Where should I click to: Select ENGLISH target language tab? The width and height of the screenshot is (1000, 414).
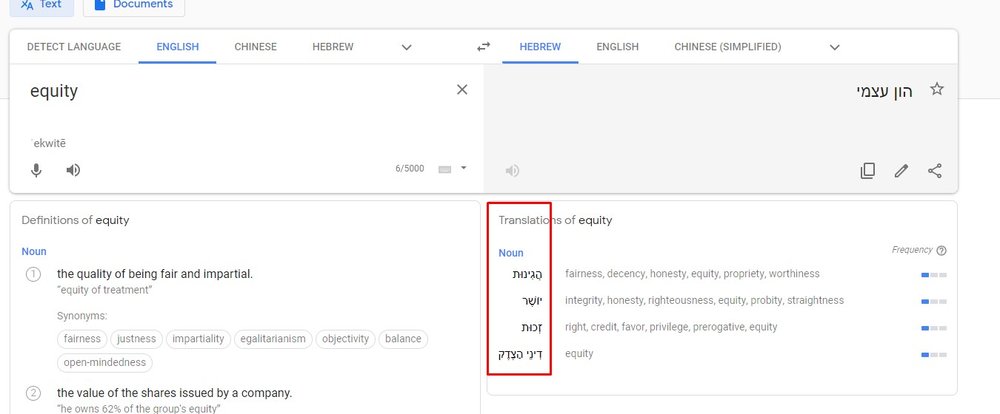click(x=617, y=47)
